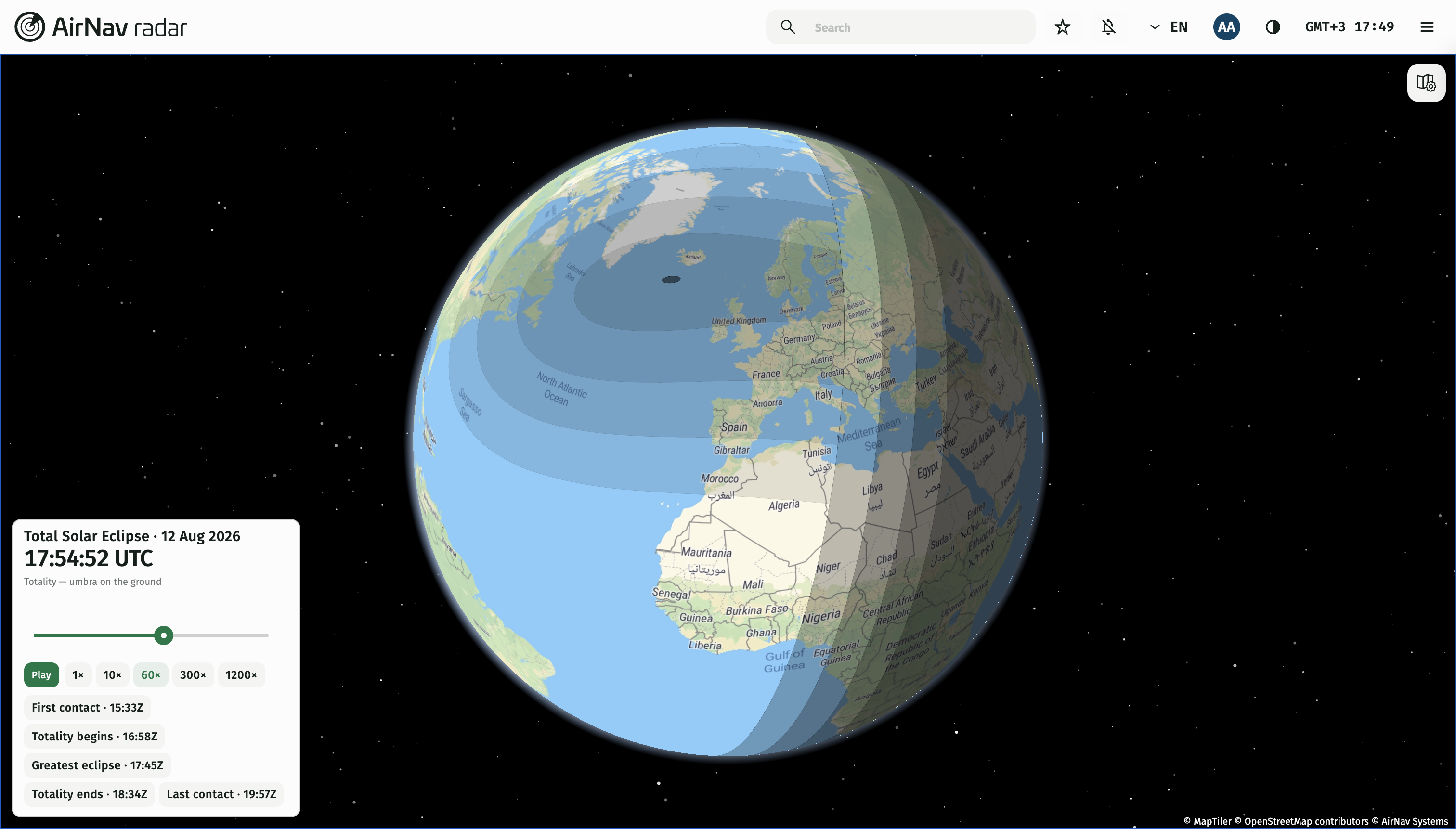The height and width of the screenshot is (829, 1456).
Task: Open favorites with the star icon
Action: (1063, 27)
